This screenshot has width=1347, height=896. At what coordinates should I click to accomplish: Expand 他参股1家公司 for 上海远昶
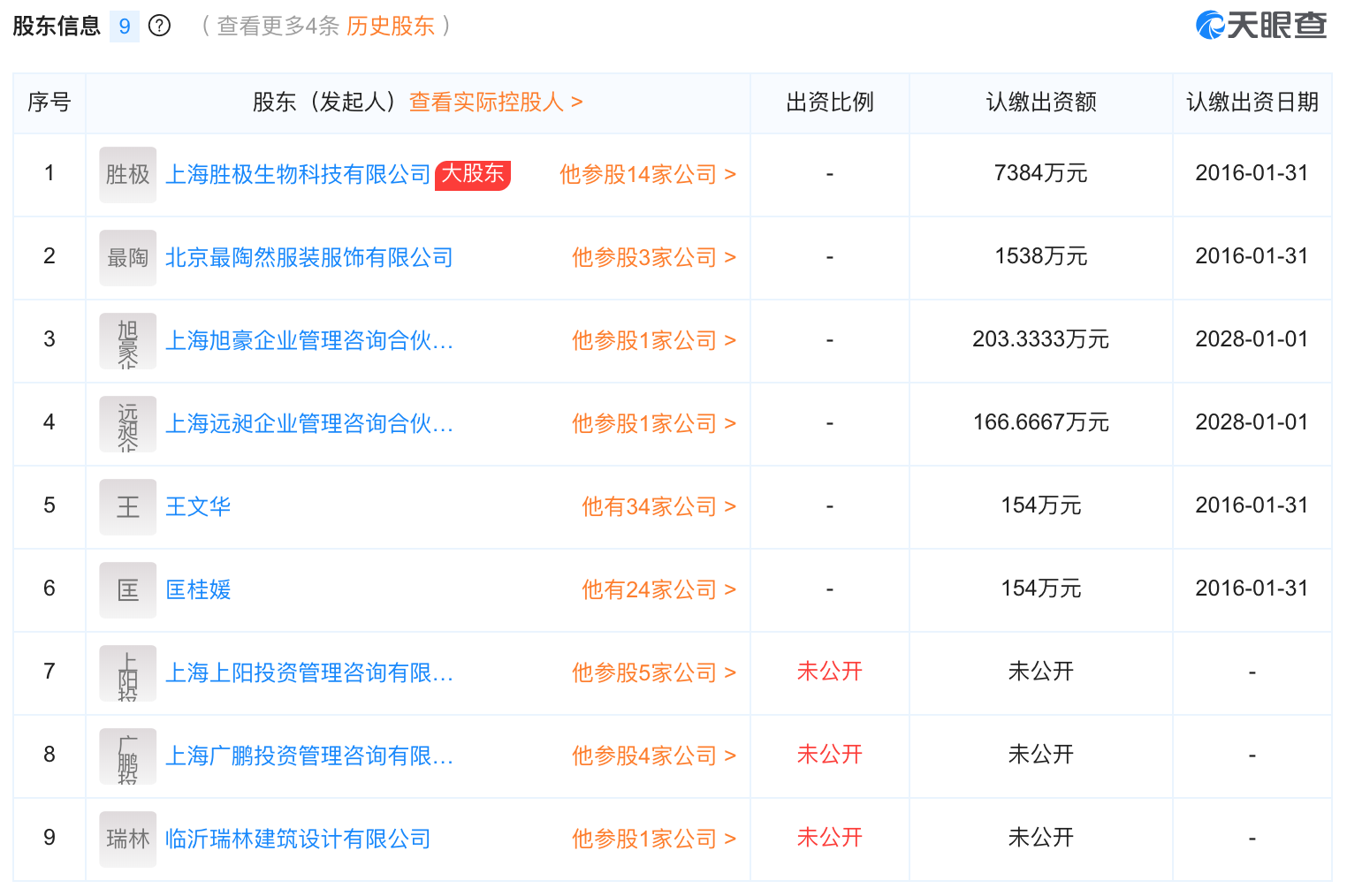(x=654, y=424)
